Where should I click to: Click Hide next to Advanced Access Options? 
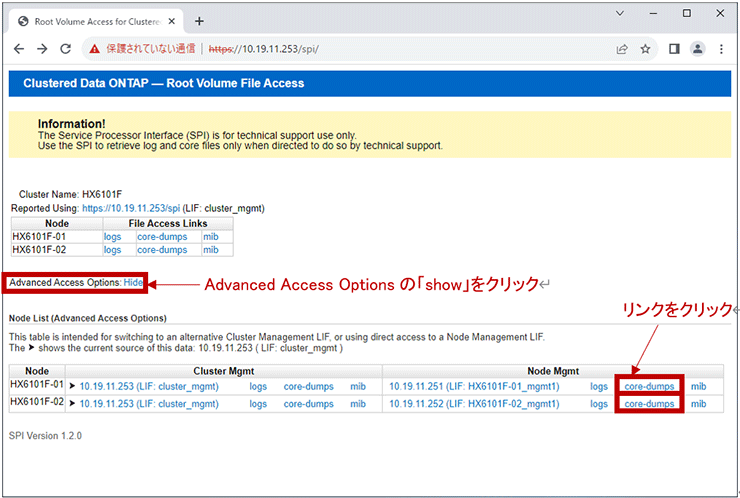tap(133, 282)
